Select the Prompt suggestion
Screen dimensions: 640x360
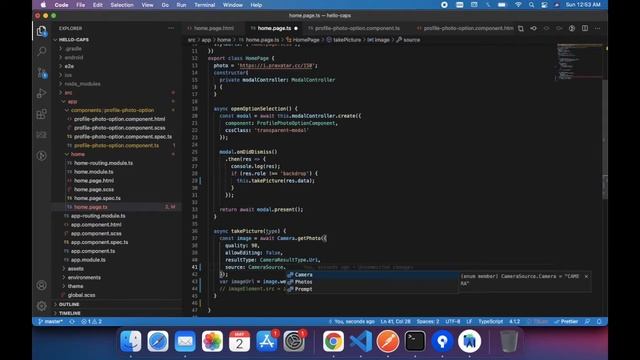coord(371,289)
